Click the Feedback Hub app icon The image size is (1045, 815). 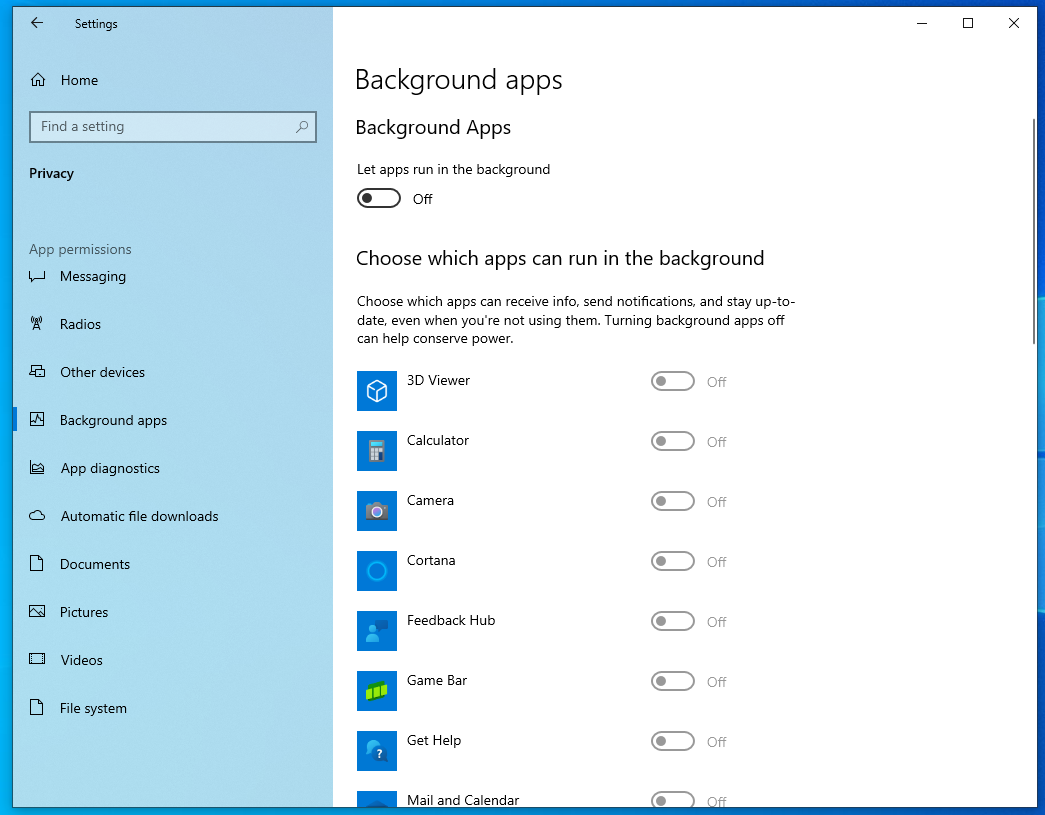pos(377,631)
